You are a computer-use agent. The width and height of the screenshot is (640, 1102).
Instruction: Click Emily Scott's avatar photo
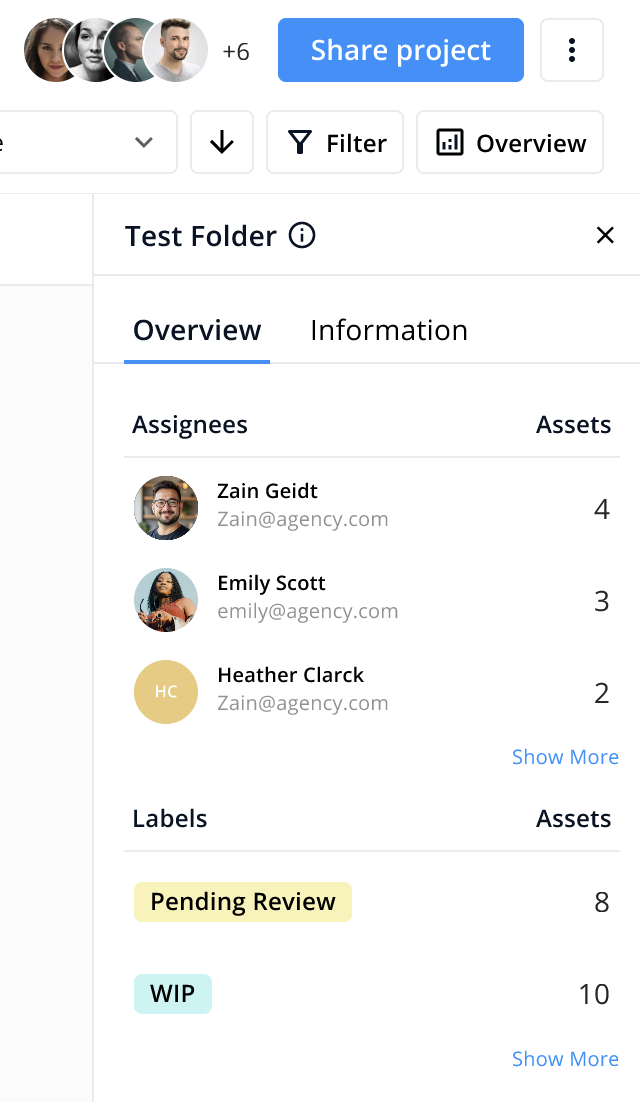point(166,600)
